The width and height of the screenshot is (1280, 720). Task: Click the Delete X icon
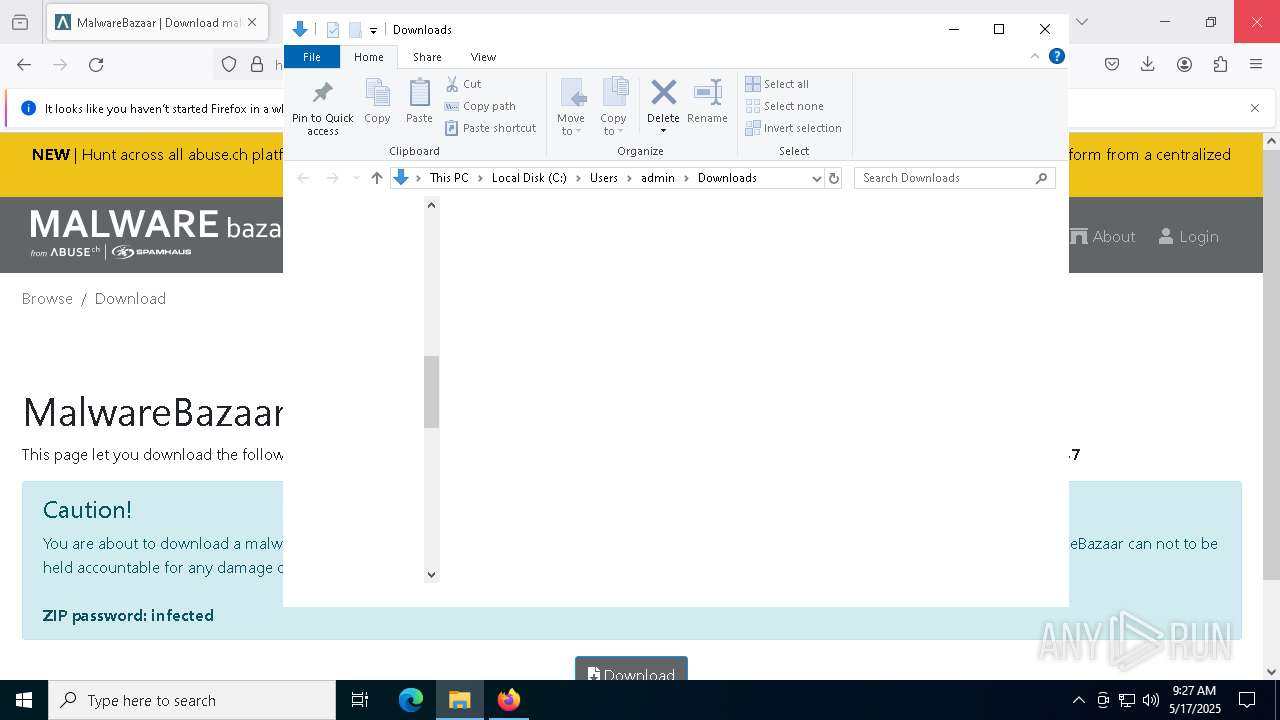pos(663,93)
